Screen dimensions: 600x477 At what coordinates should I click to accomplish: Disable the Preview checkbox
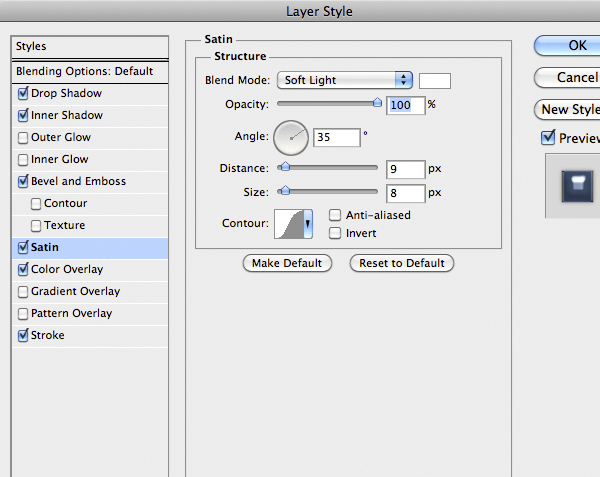pyautogui.click(x=548, y=138)
